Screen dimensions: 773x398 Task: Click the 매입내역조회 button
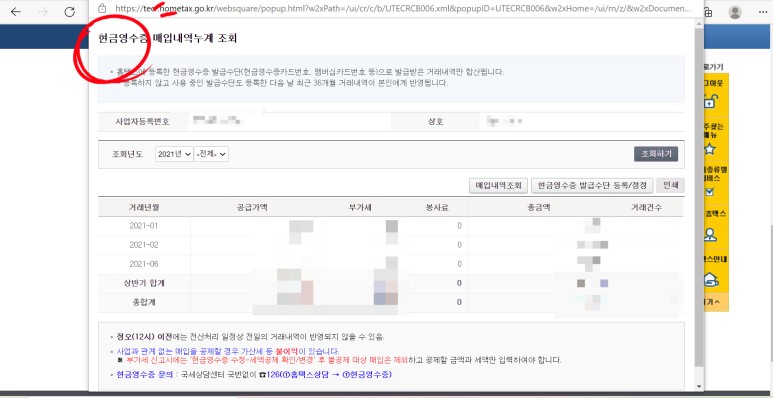[498, 185]
